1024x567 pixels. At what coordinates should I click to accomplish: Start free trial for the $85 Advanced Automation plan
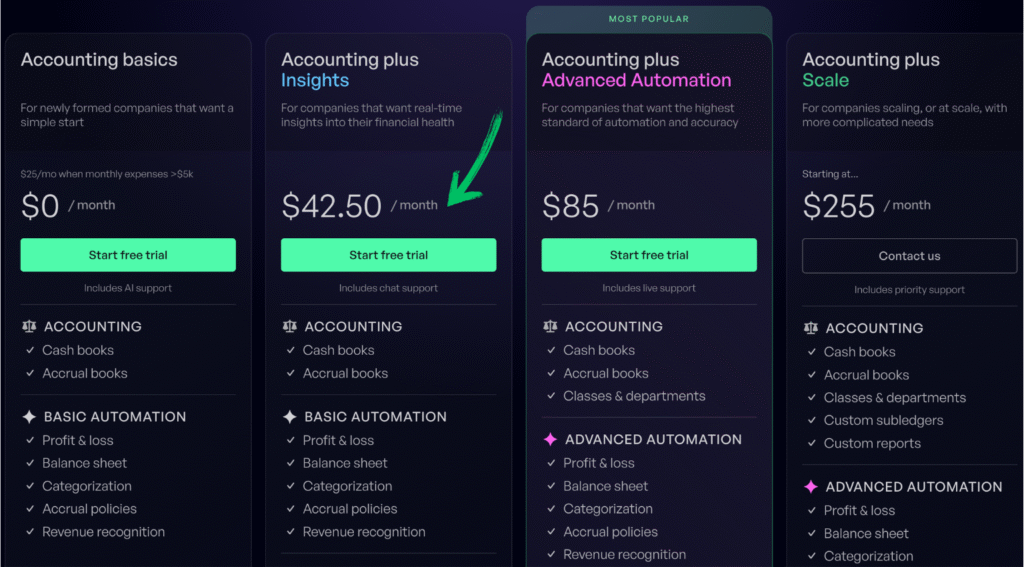[x=649, y=255]
